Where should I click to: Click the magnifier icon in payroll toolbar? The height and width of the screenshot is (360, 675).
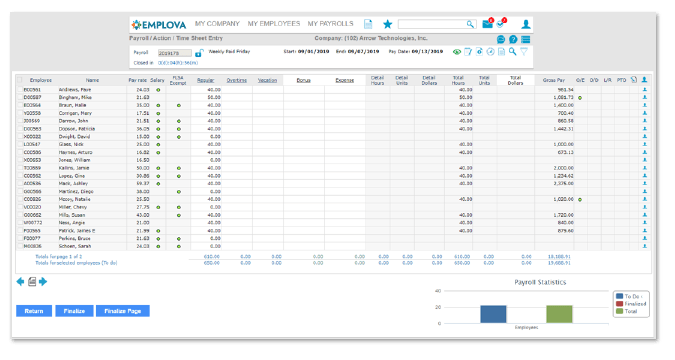(512, 52)
